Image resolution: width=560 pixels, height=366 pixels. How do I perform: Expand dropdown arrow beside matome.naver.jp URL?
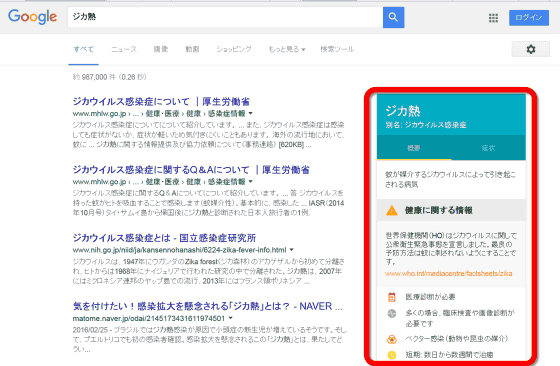[231, 318]
